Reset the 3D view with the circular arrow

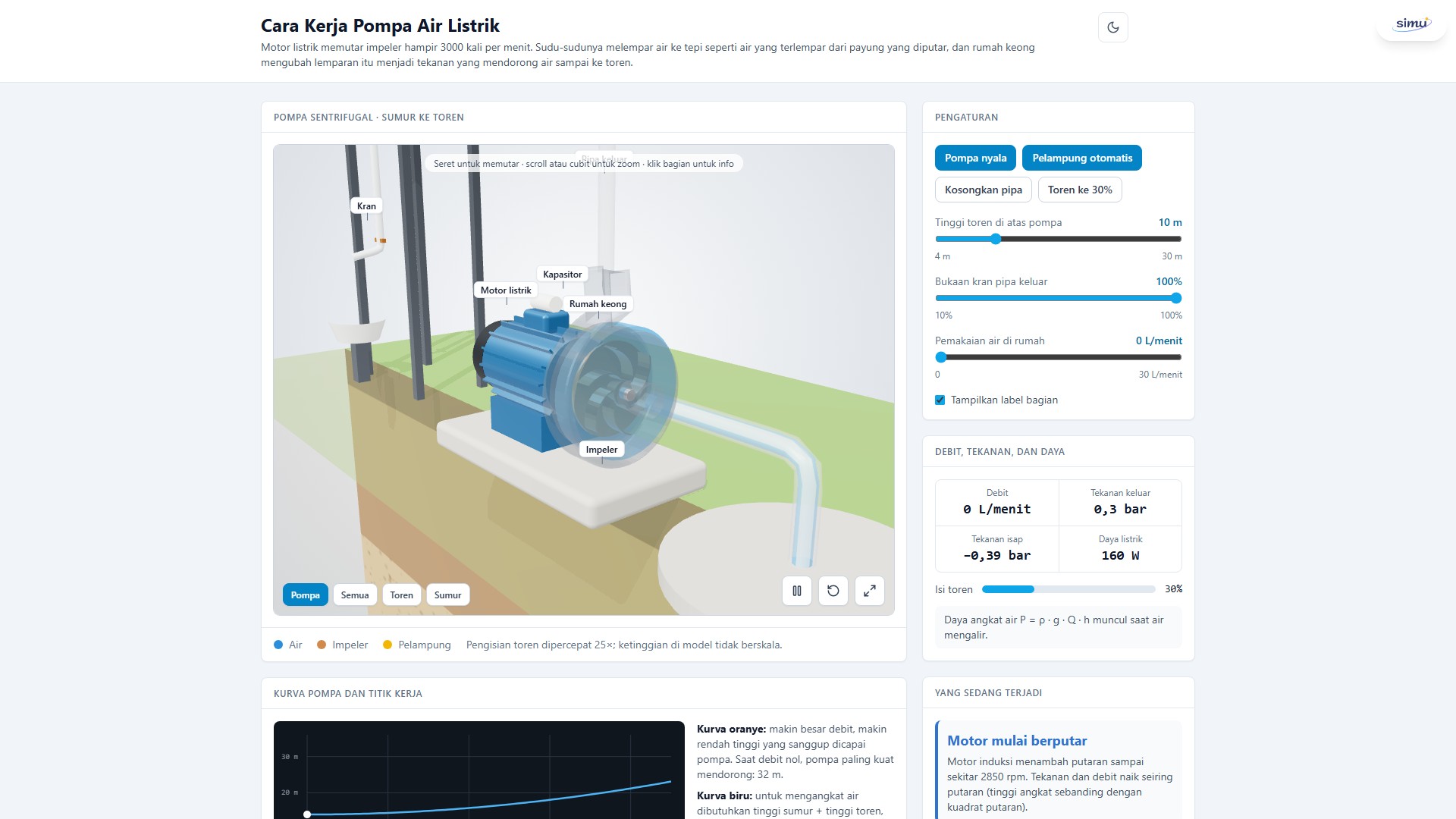click(x=833, y=591)
